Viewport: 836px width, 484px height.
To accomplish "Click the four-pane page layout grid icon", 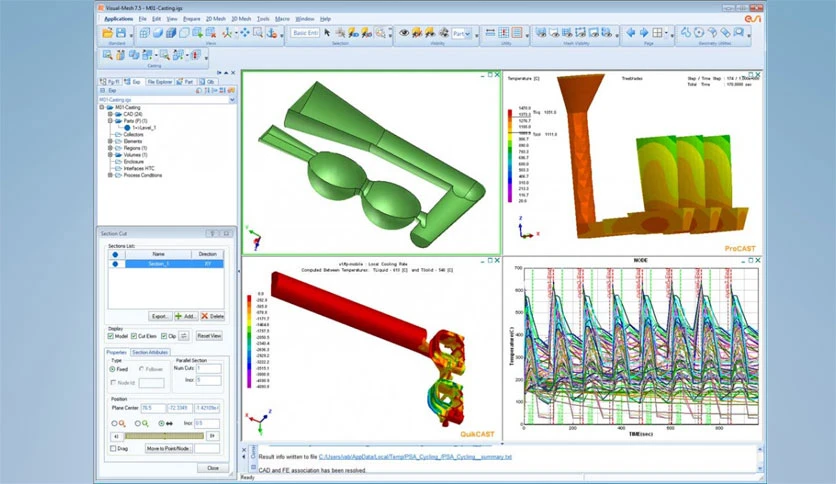I will 658,33.
